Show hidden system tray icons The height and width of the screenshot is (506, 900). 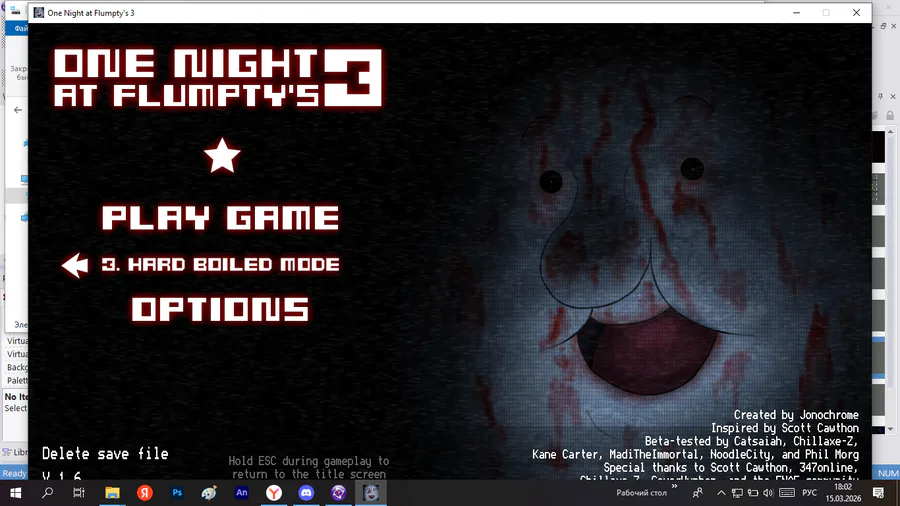(x=721, y=493)
